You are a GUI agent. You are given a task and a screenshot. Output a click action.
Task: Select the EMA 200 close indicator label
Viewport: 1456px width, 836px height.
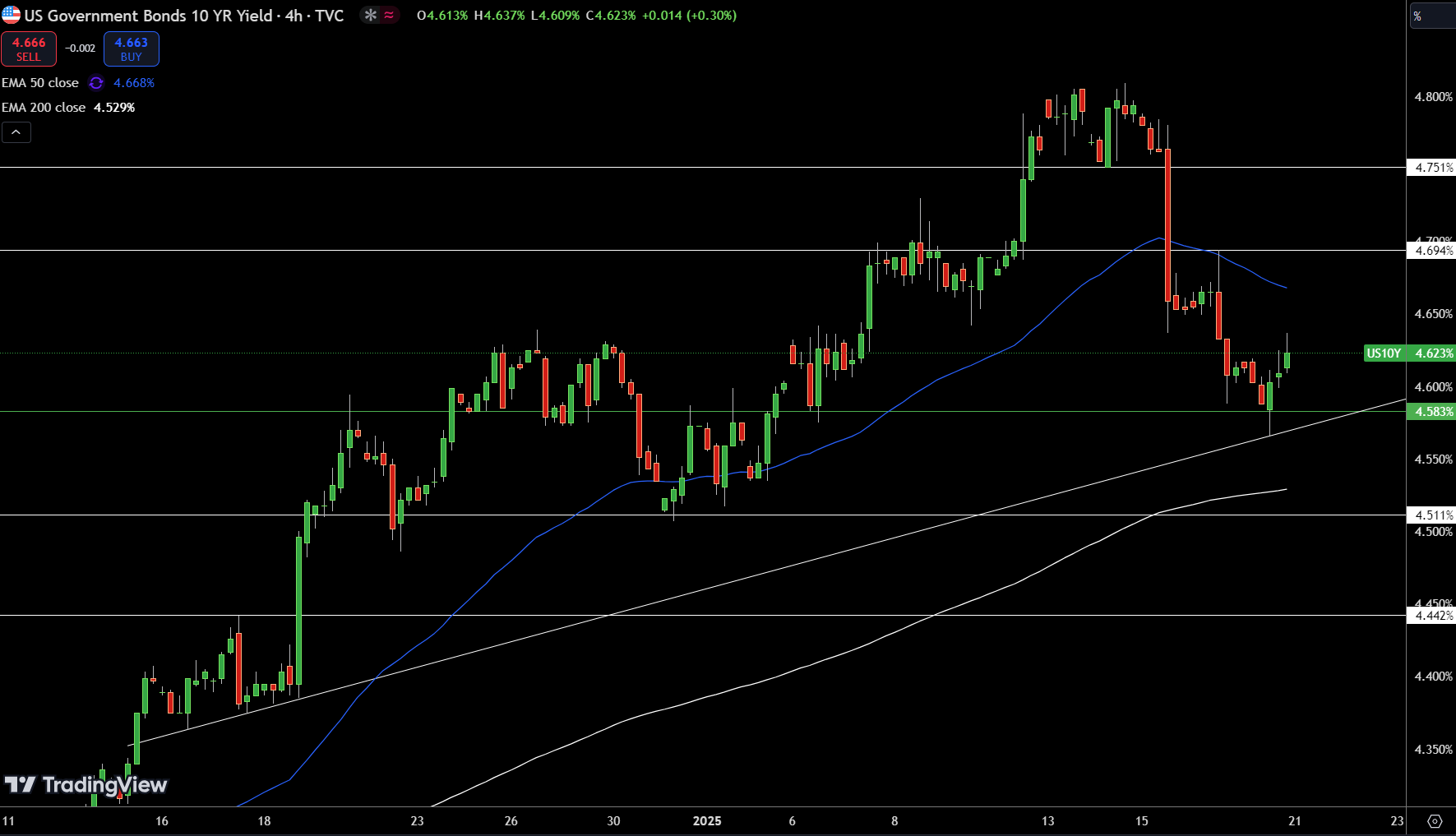[44, 108]
